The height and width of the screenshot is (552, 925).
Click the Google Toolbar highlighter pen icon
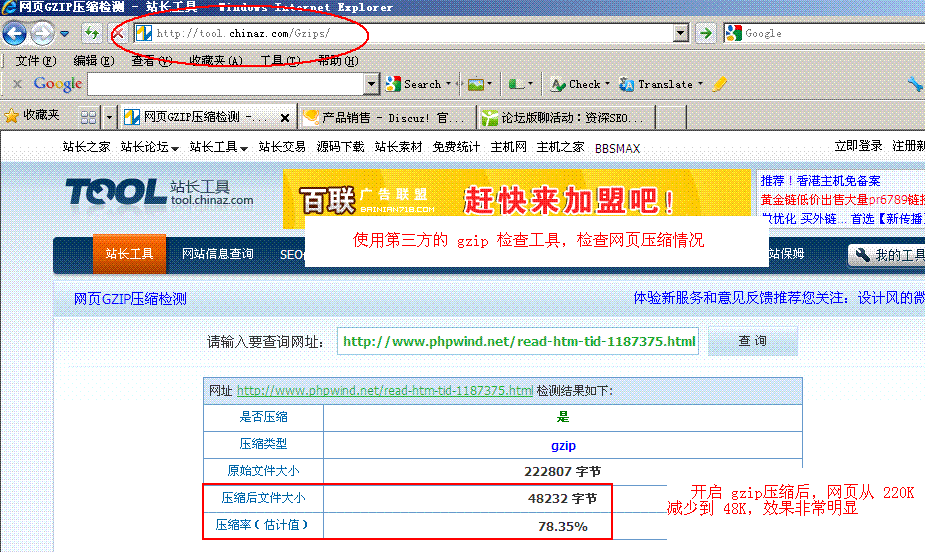pos(719,84)
